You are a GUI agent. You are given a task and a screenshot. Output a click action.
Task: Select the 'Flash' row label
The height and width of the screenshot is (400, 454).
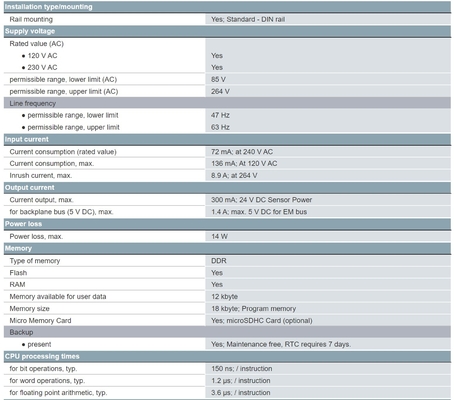[18, 273]
